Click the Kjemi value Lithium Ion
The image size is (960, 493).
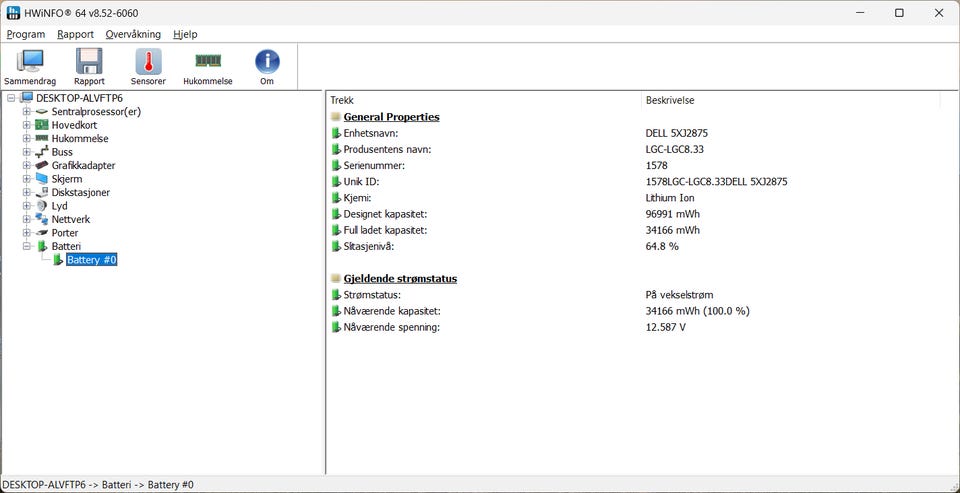[670, 198]
